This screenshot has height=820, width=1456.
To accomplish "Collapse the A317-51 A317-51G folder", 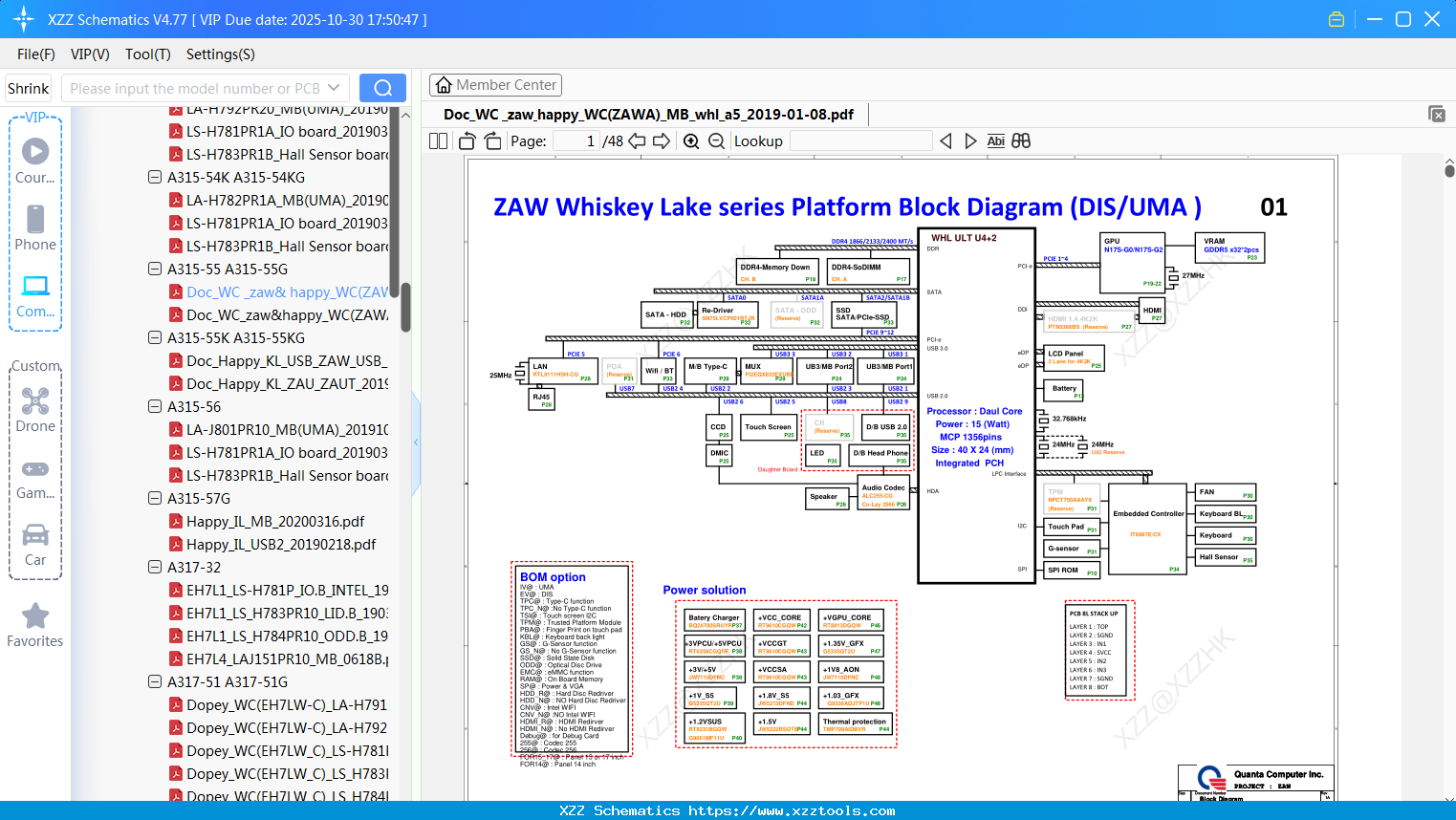I will [x=155, y=681].
